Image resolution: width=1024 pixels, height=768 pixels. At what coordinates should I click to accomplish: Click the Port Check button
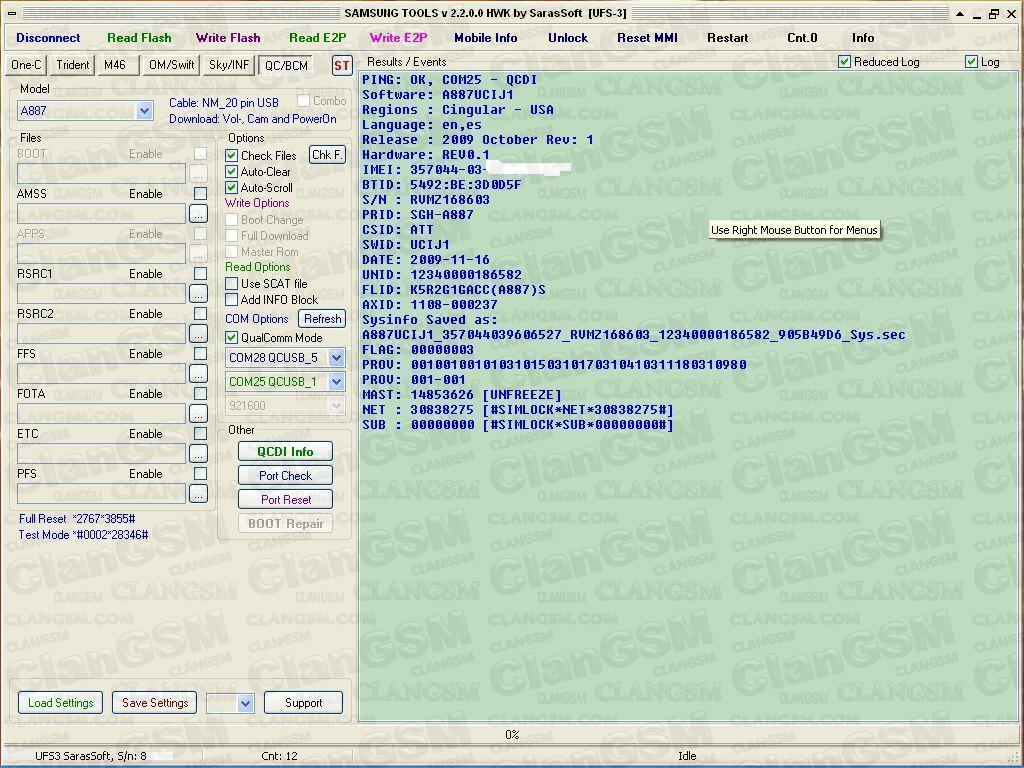[x=285, y=475]
